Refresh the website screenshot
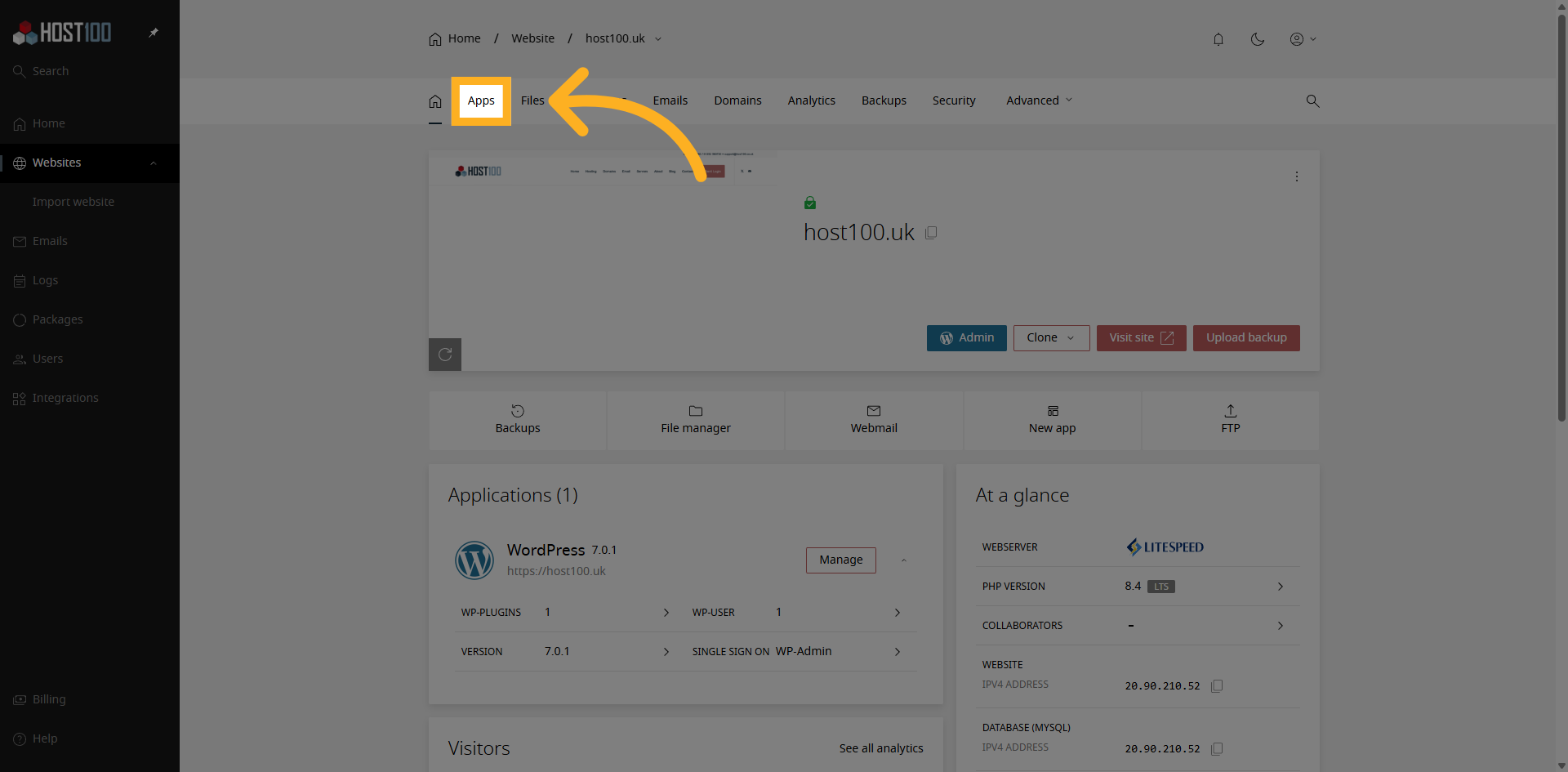1568x772 pixels. pyautogui.click(x=445, y=355)
